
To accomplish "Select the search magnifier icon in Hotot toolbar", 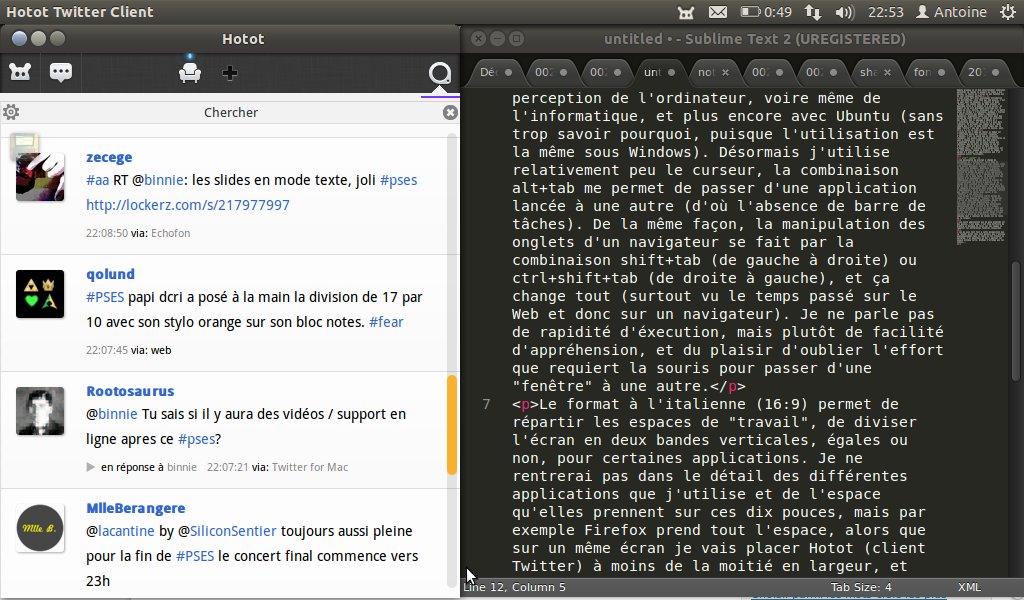I will 440,72.
